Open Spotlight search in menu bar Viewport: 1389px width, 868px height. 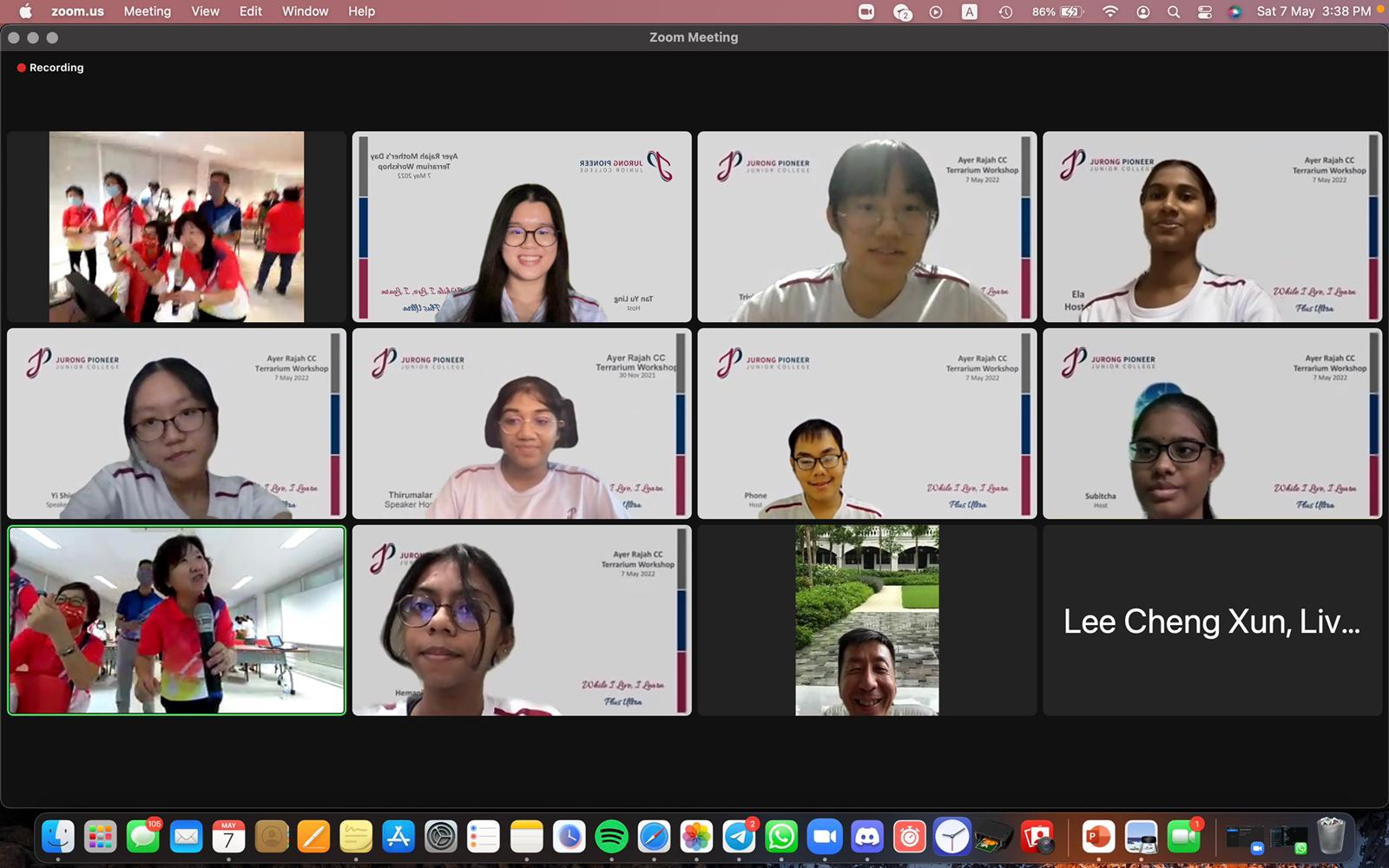tap(1174, 11)
